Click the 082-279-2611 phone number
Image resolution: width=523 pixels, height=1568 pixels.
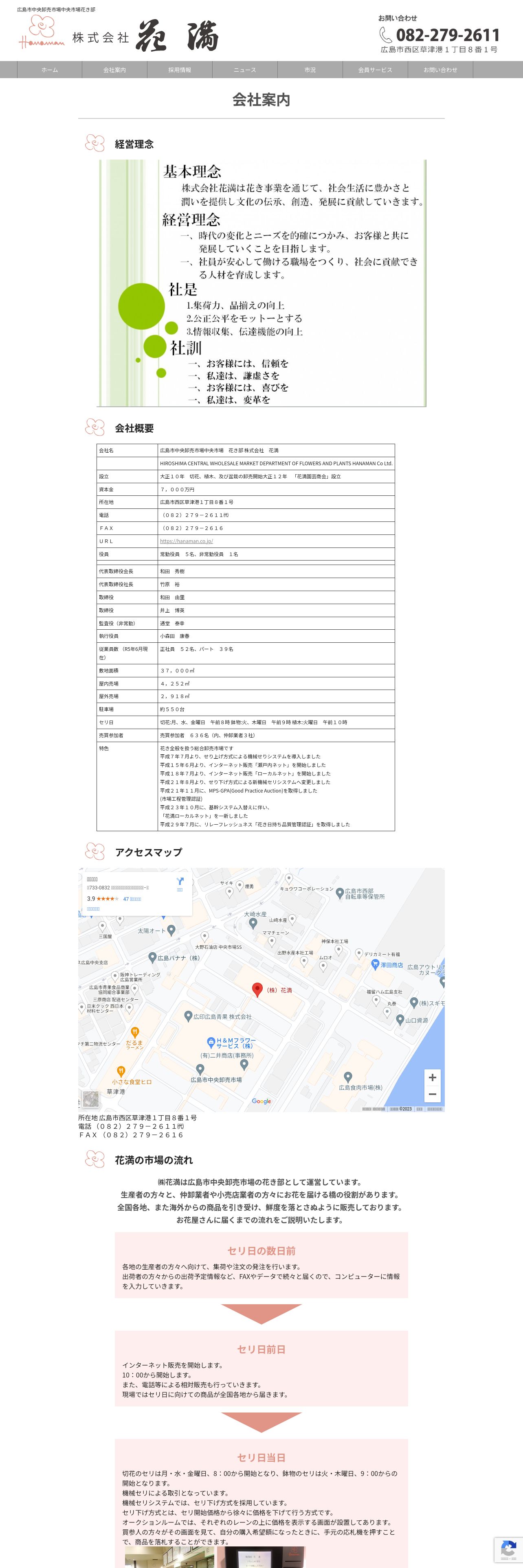tap(448, 35)
